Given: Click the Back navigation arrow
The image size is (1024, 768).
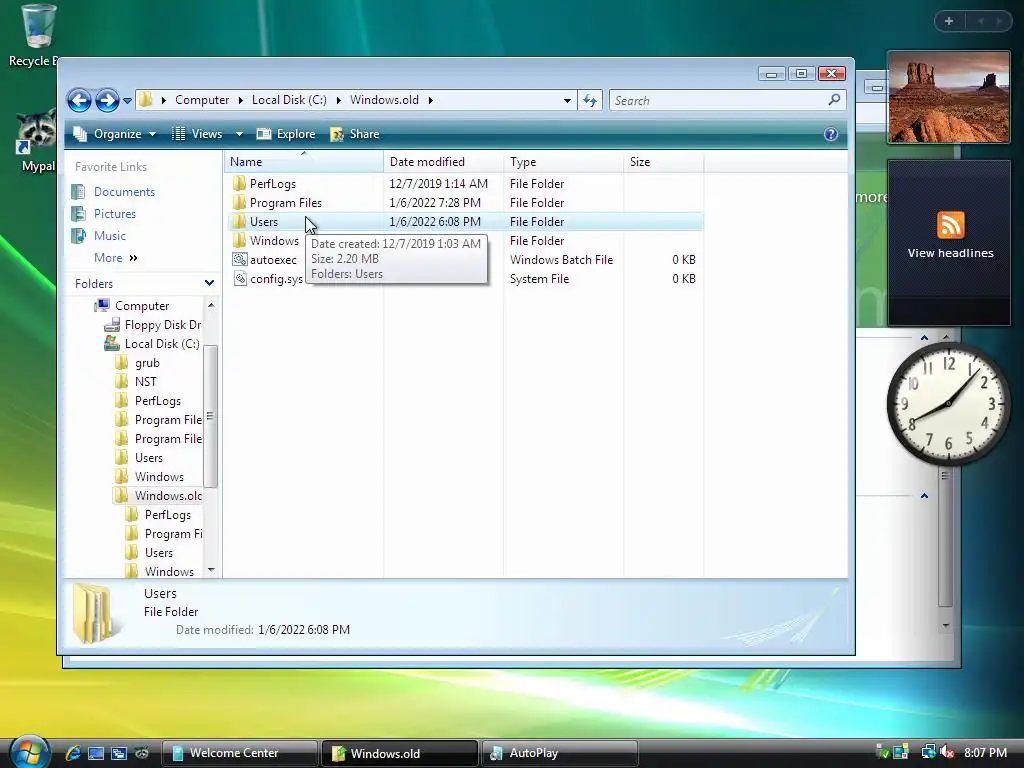Looking at the screenshot, I should point(80,101).
